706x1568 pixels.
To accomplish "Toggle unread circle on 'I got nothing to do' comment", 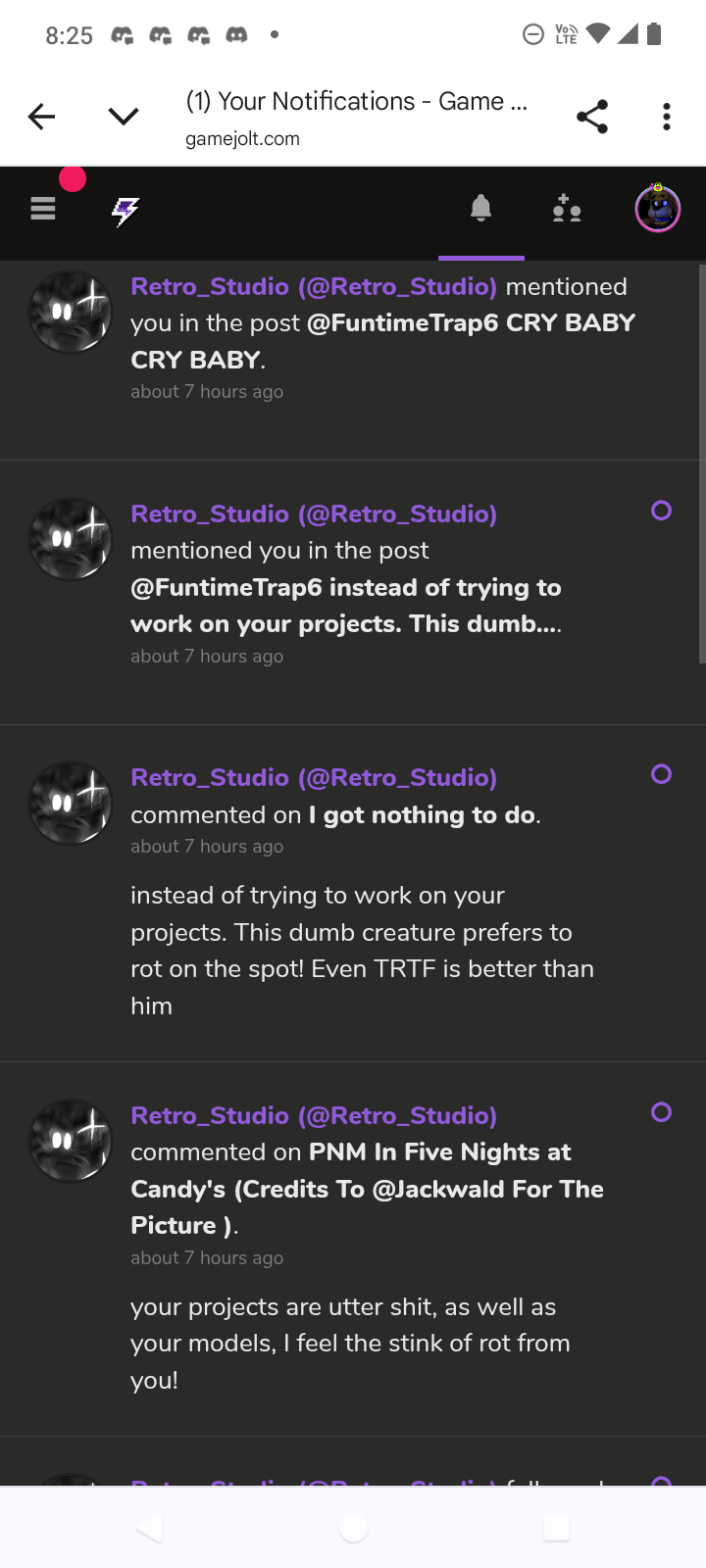I will coord(662,774).
